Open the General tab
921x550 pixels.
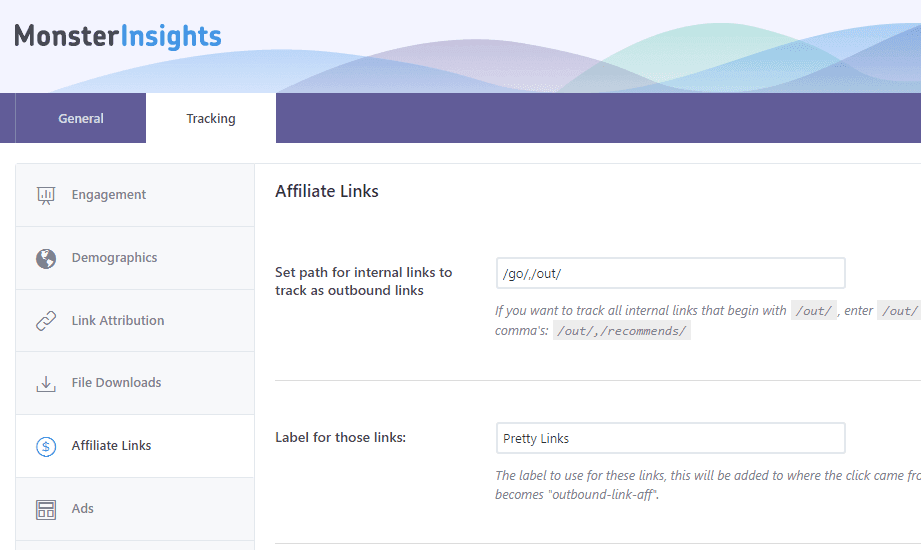click(81, 118)
